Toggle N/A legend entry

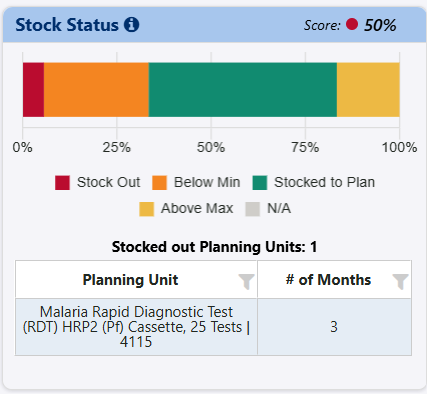pos(268,209)
